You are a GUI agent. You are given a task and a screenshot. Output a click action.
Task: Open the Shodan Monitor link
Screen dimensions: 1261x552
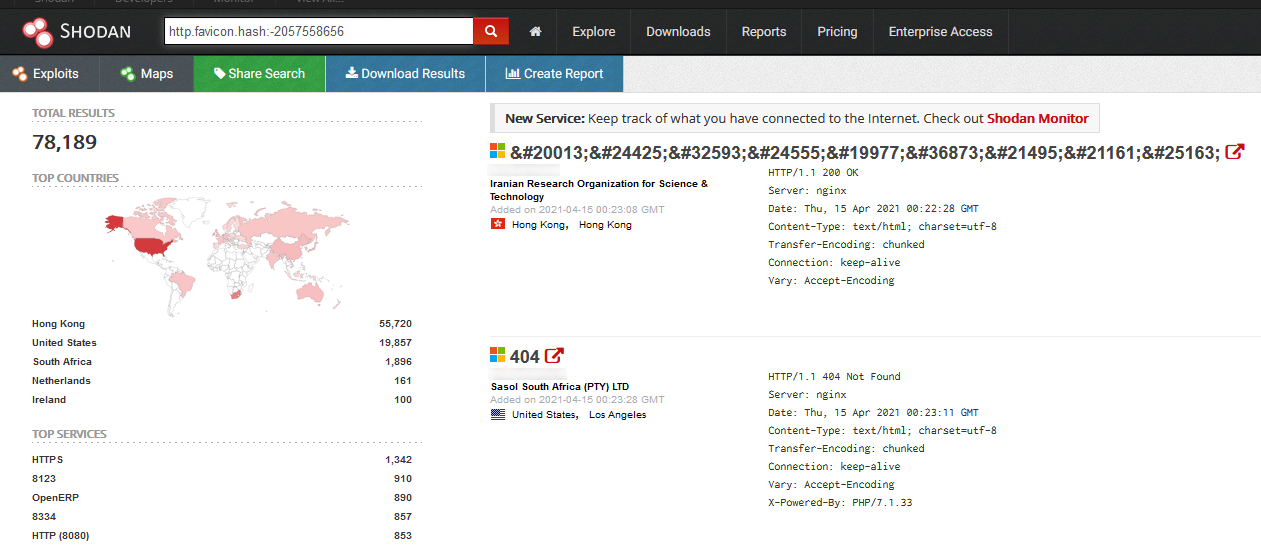(x=1037, y=118)
